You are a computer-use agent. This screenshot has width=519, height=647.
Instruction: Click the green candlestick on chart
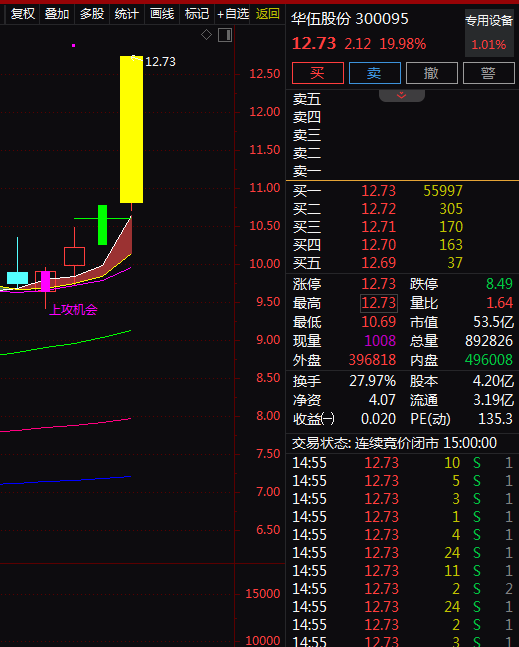coord(102,225)
